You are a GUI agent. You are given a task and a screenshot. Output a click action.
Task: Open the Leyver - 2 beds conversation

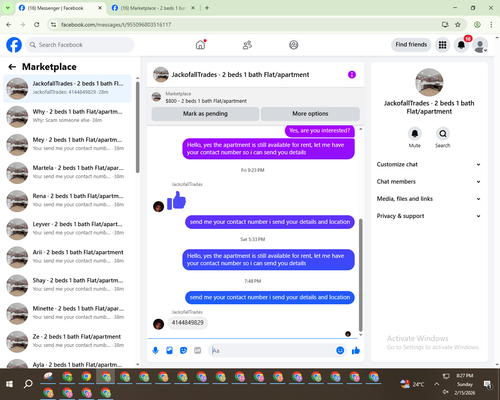(x=67, y=229)
